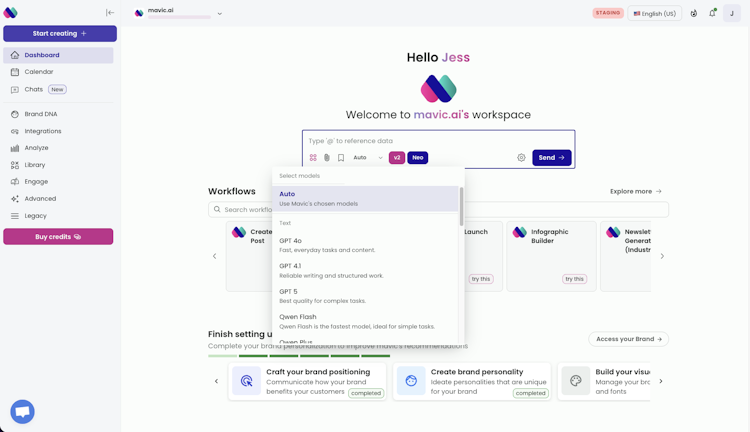This screenshot has width=750, height=432.
Task: Click the brand personality face icon
Action: (411, 381)
